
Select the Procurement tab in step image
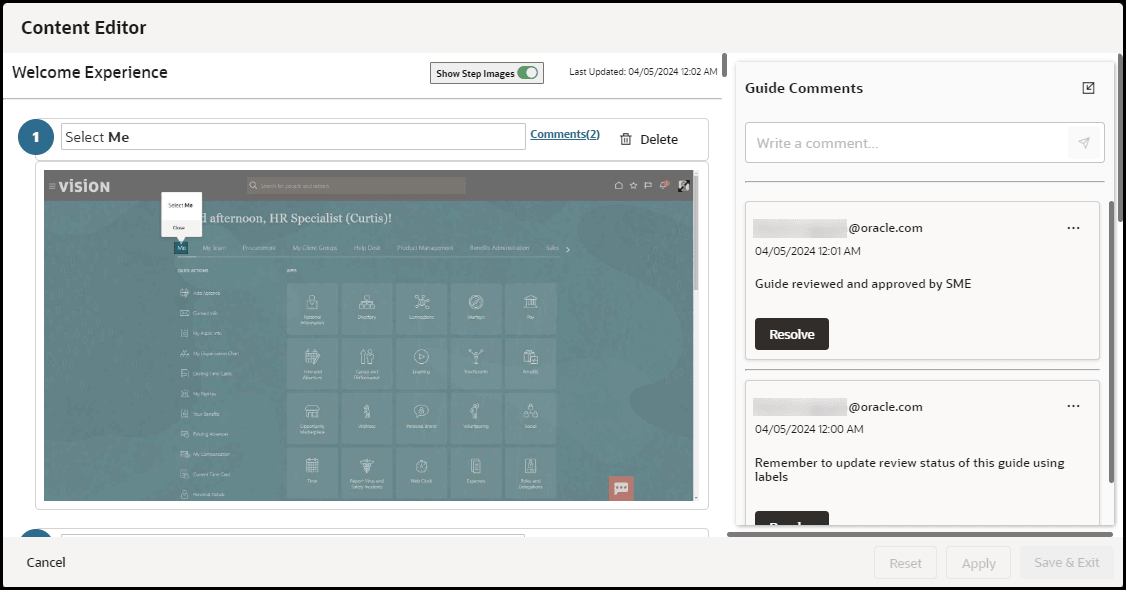tap(259, 248)
